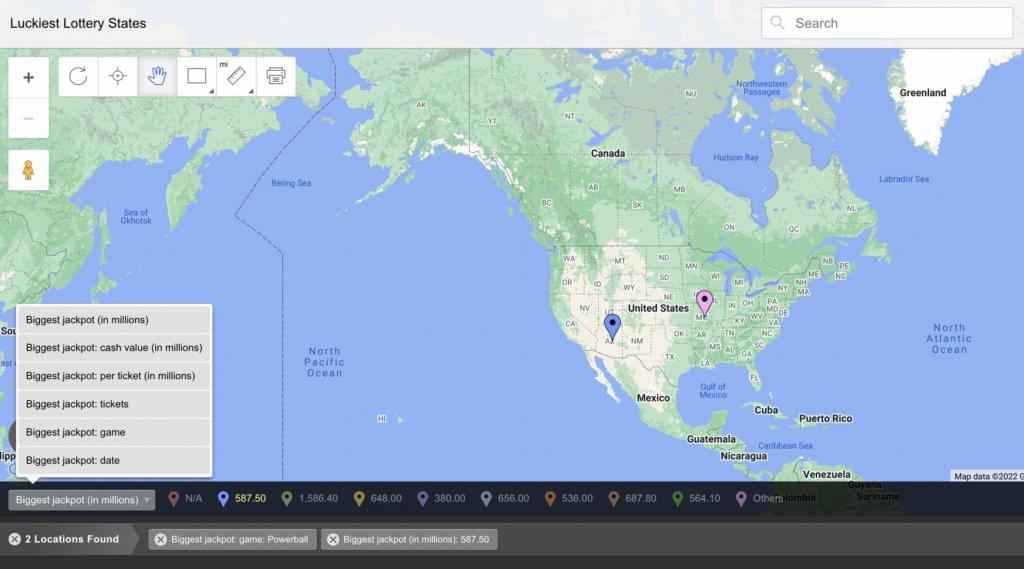Toggle the 564.10 legend marker filter
The height and width of the screenshot is (569, 1024).
[696, 498]
